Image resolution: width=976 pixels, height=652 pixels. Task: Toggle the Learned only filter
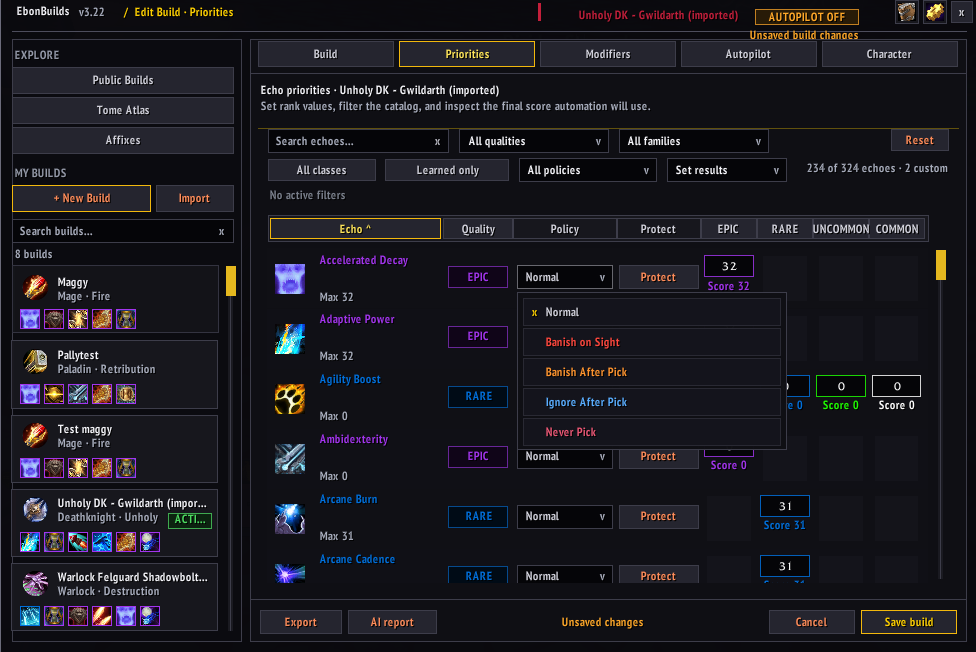pyautogui.click(x=447, y=170)
